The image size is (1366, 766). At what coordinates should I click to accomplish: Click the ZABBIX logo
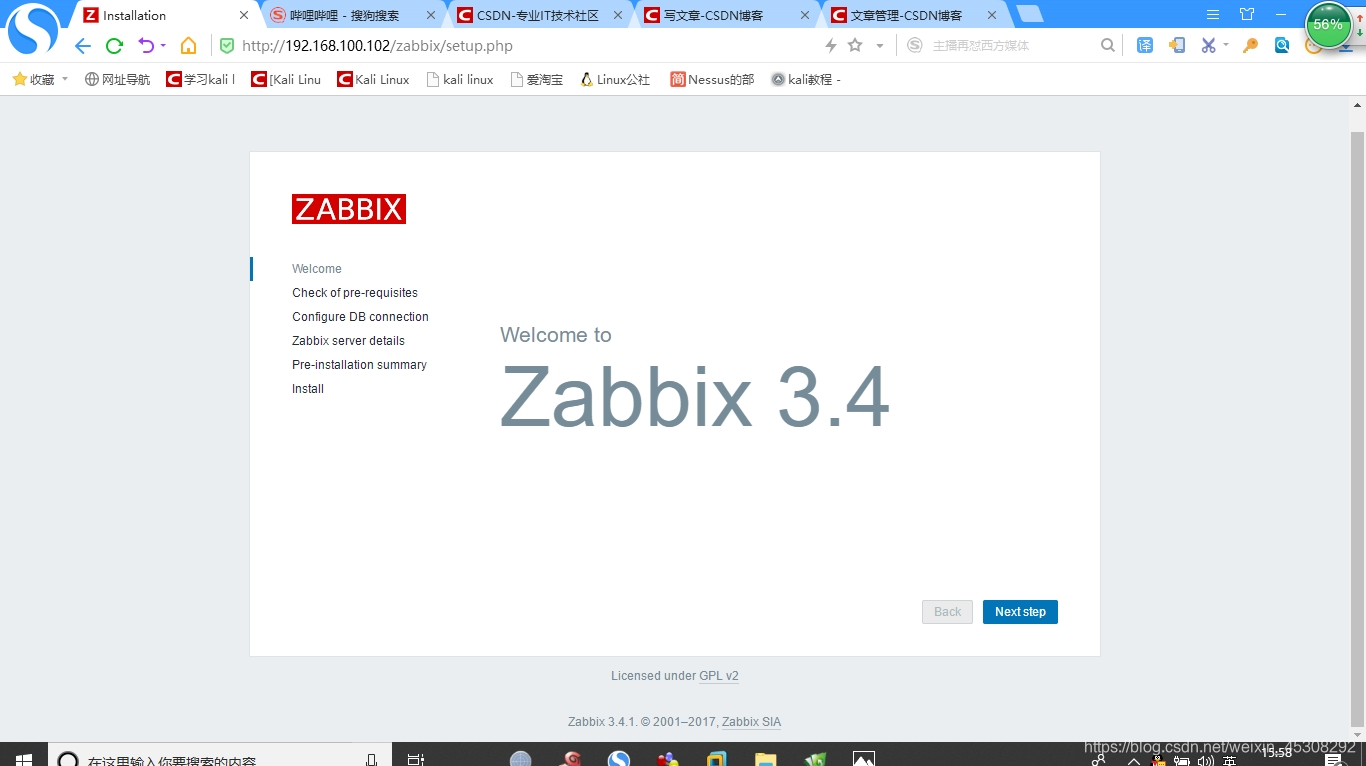[x=349, y=209]
